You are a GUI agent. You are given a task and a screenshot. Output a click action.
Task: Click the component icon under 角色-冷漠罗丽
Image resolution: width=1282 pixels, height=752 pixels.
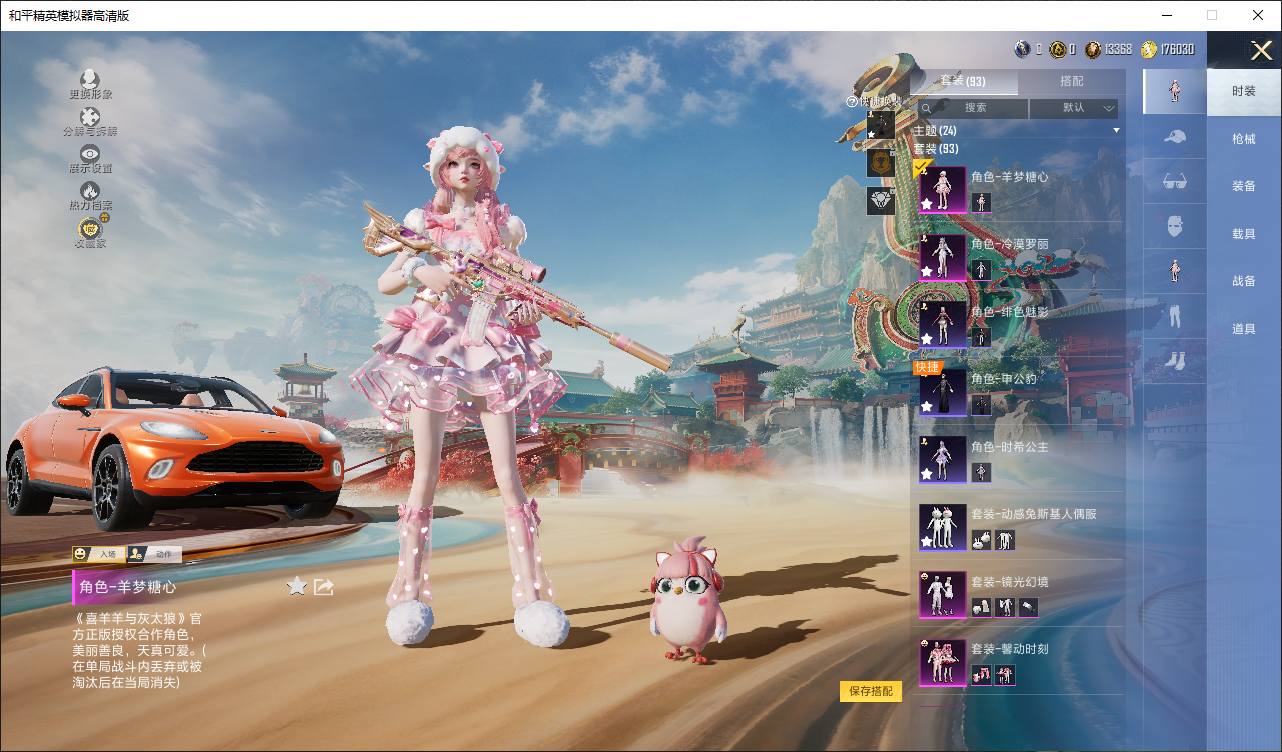981,270
